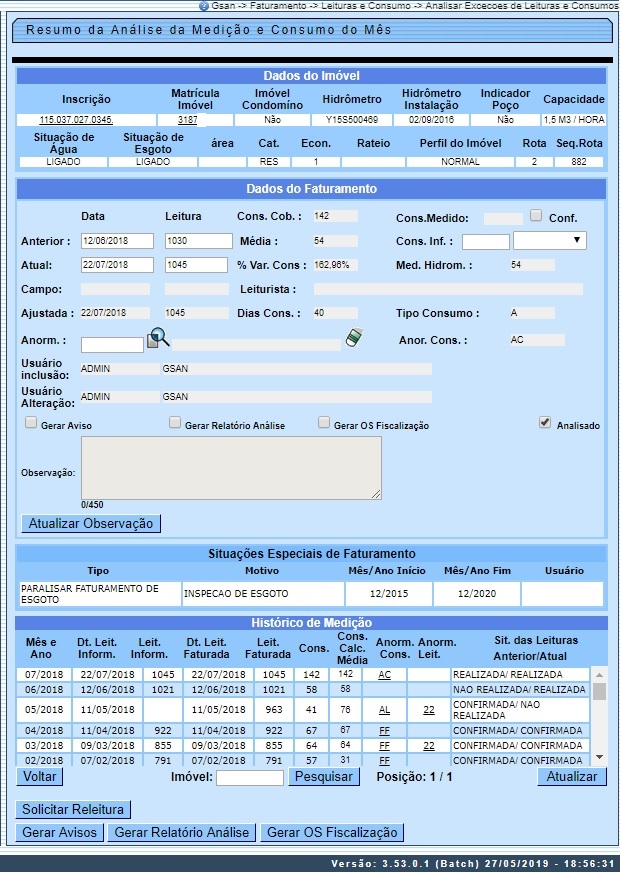Click the AC anomaly link for 07/2018
The image size is (620, 874).
click(x=384, y=675)
